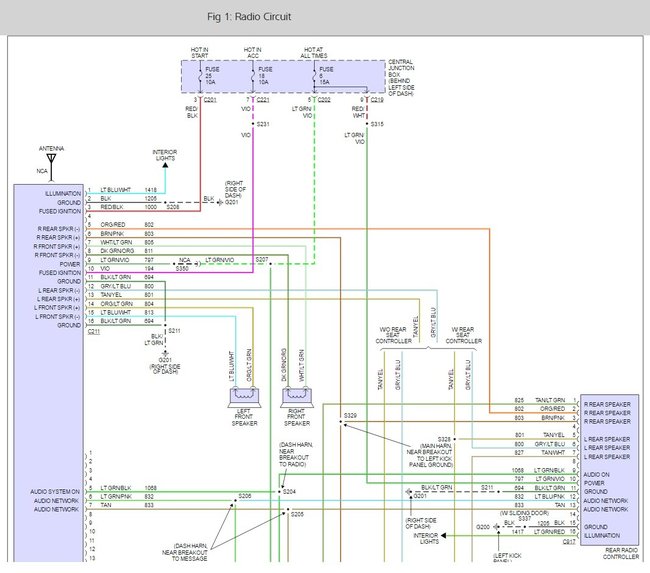
Task: Click connector label C202
Action: (324, 100)
